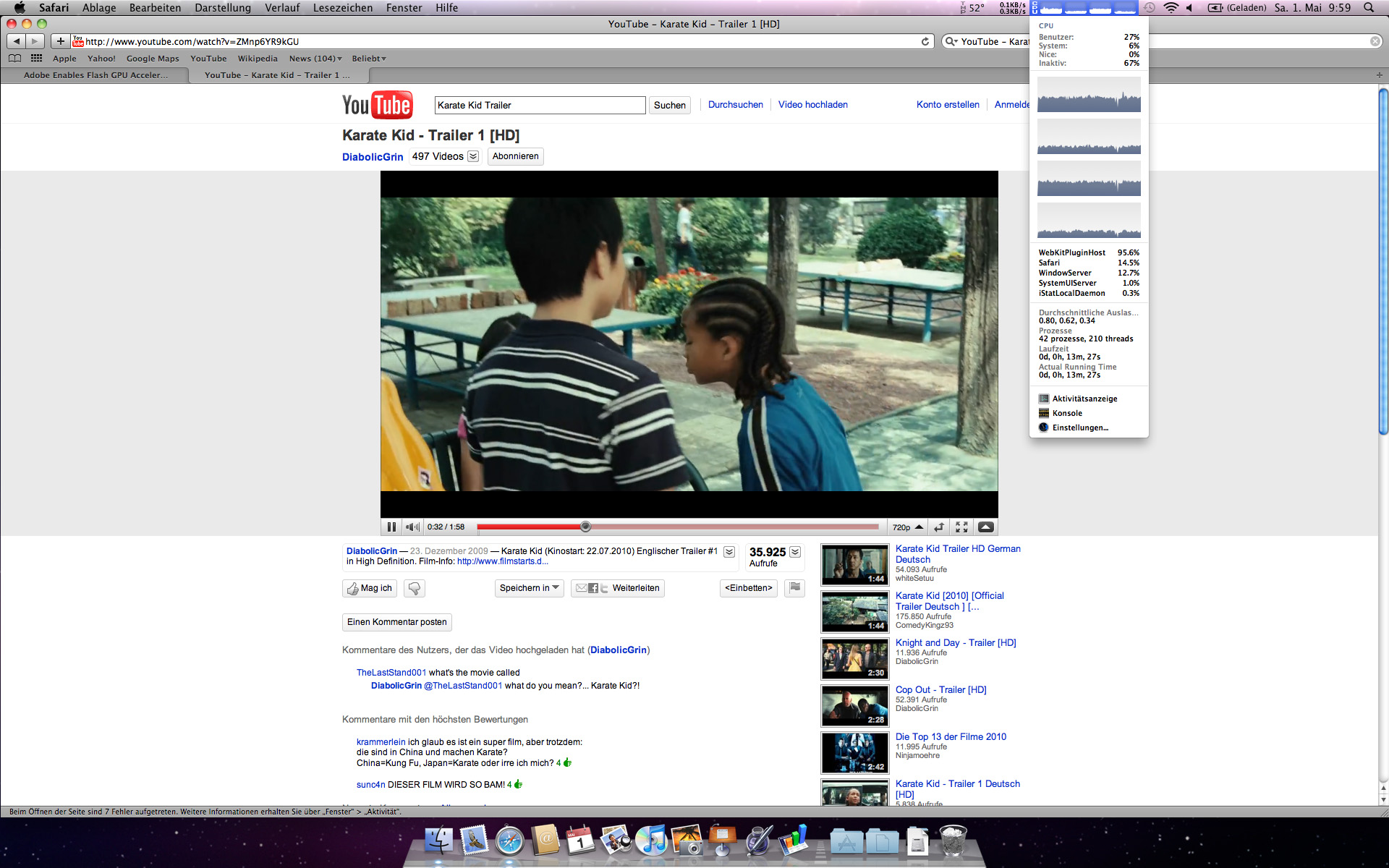1389x868 pixels.
Task: Open the player pop-out arrow icon
Action: 939,527
